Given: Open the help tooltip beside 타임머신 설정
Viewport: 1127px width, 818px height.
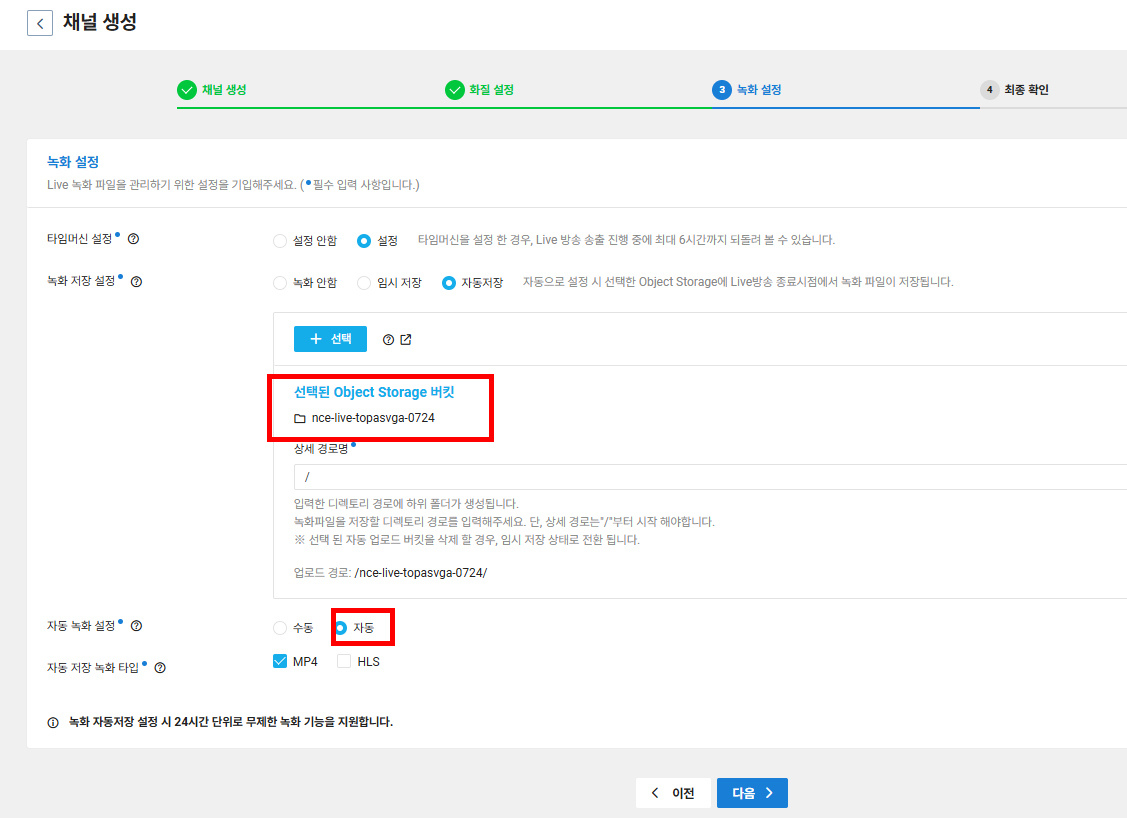Looking at the screenshot, I should tap(134, 240).
